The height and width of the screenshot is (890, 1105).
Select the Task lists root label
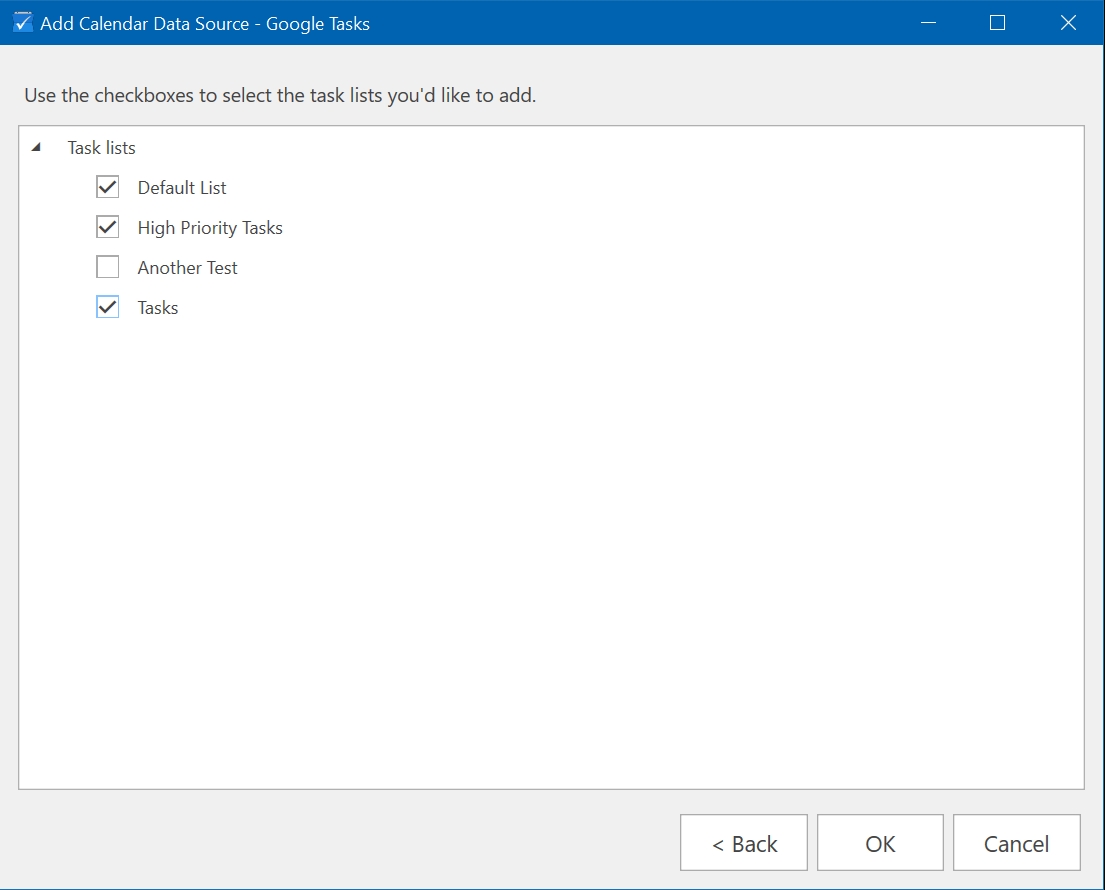pyautogui.click(x=101, y=148)
